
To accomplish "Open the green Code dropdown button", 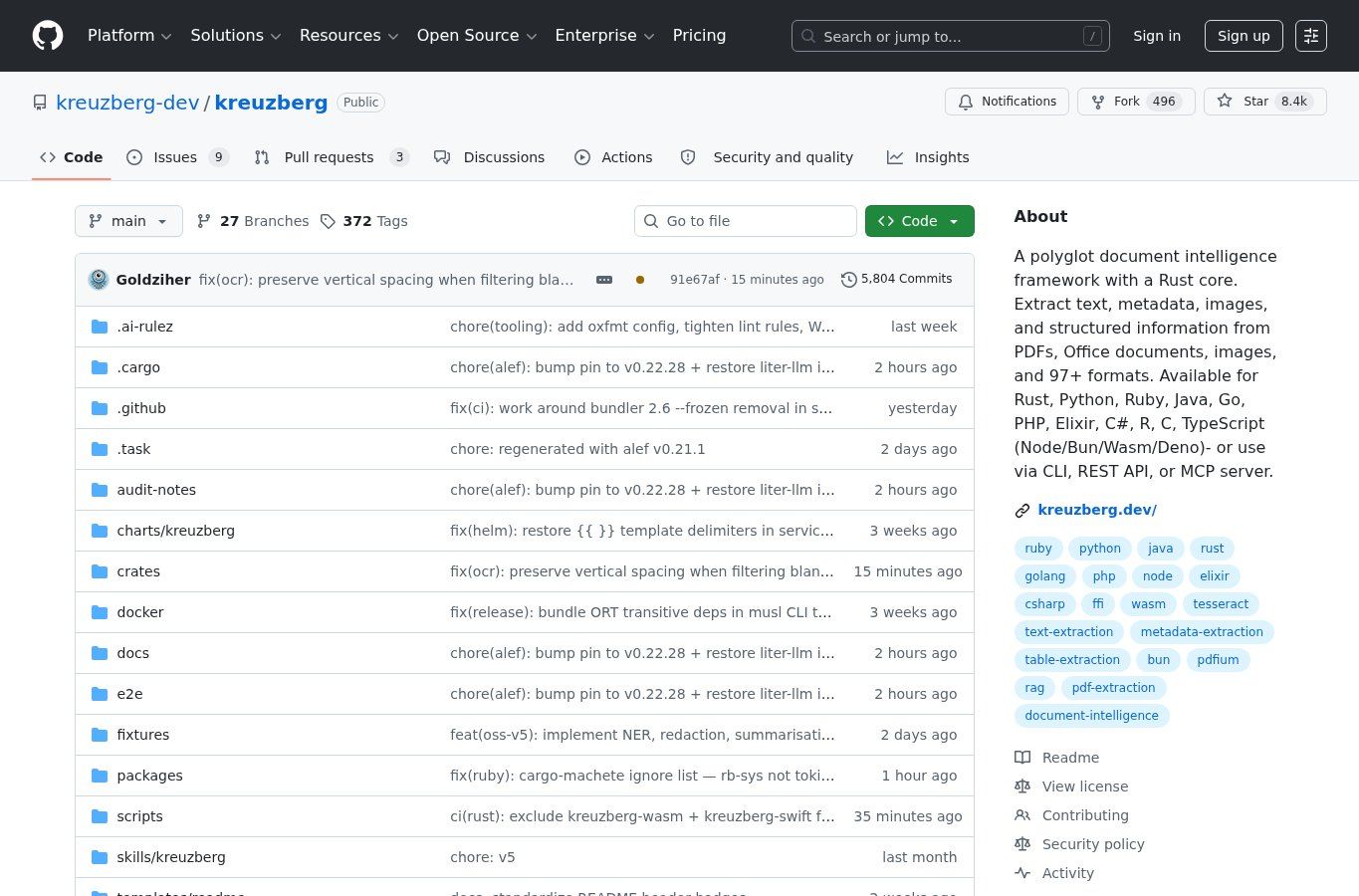I will (x=920, y=221).
